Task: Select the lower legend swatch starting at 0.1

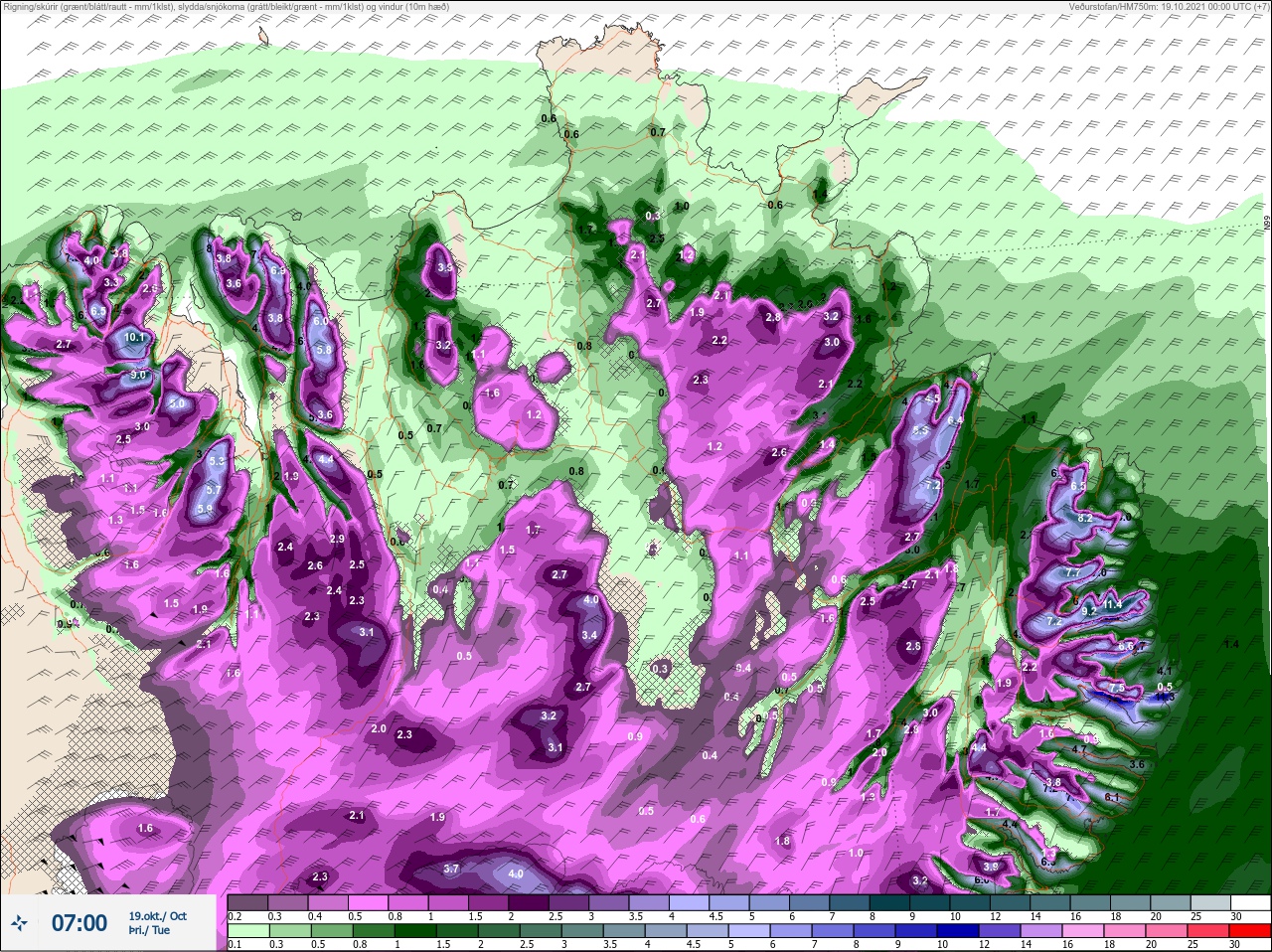Action: [x=246, y=931]
